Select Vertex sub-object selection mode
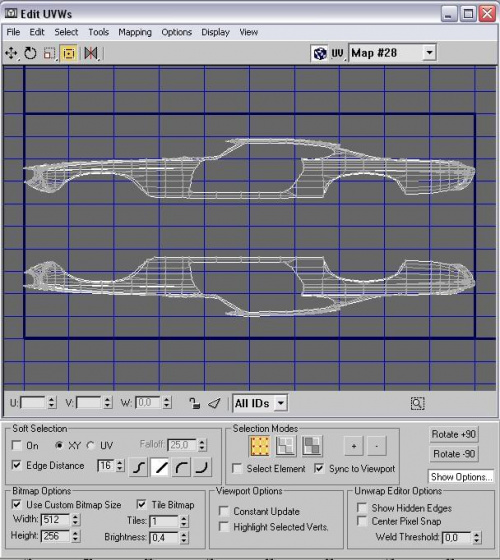Viewport: 500px width, 560px height. [x=260, y=446]
